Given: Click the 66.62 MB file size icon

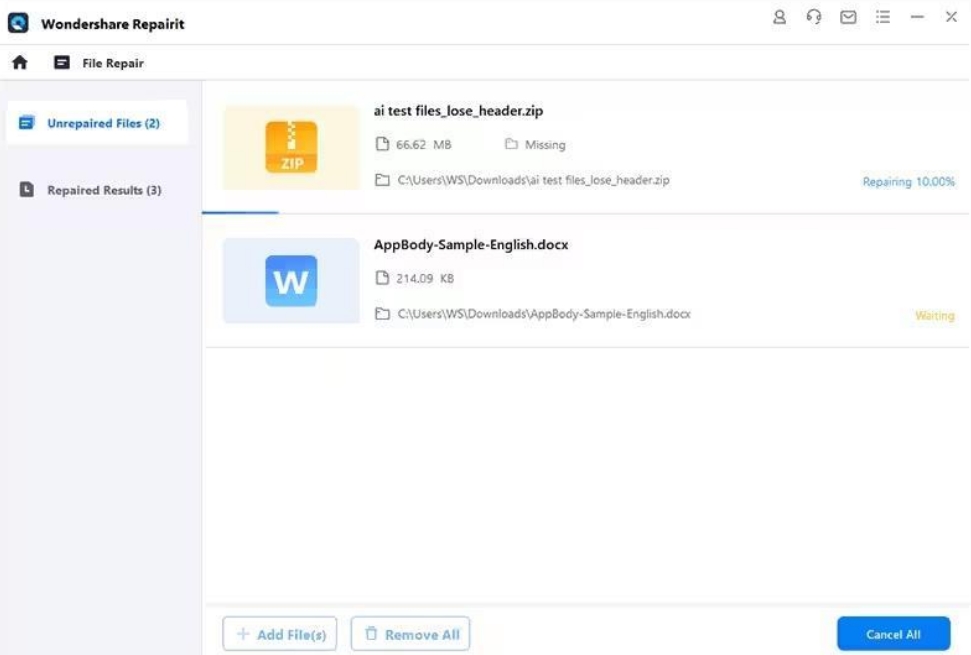Looking at the screenshot, I should [382, 144].
